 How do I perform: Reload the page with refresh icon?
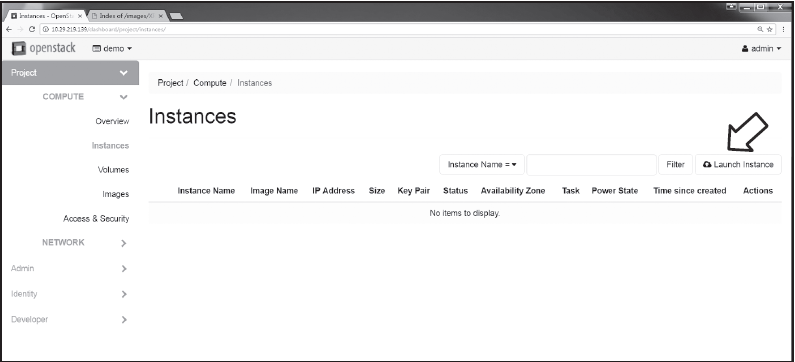click(x=32, y=29)
